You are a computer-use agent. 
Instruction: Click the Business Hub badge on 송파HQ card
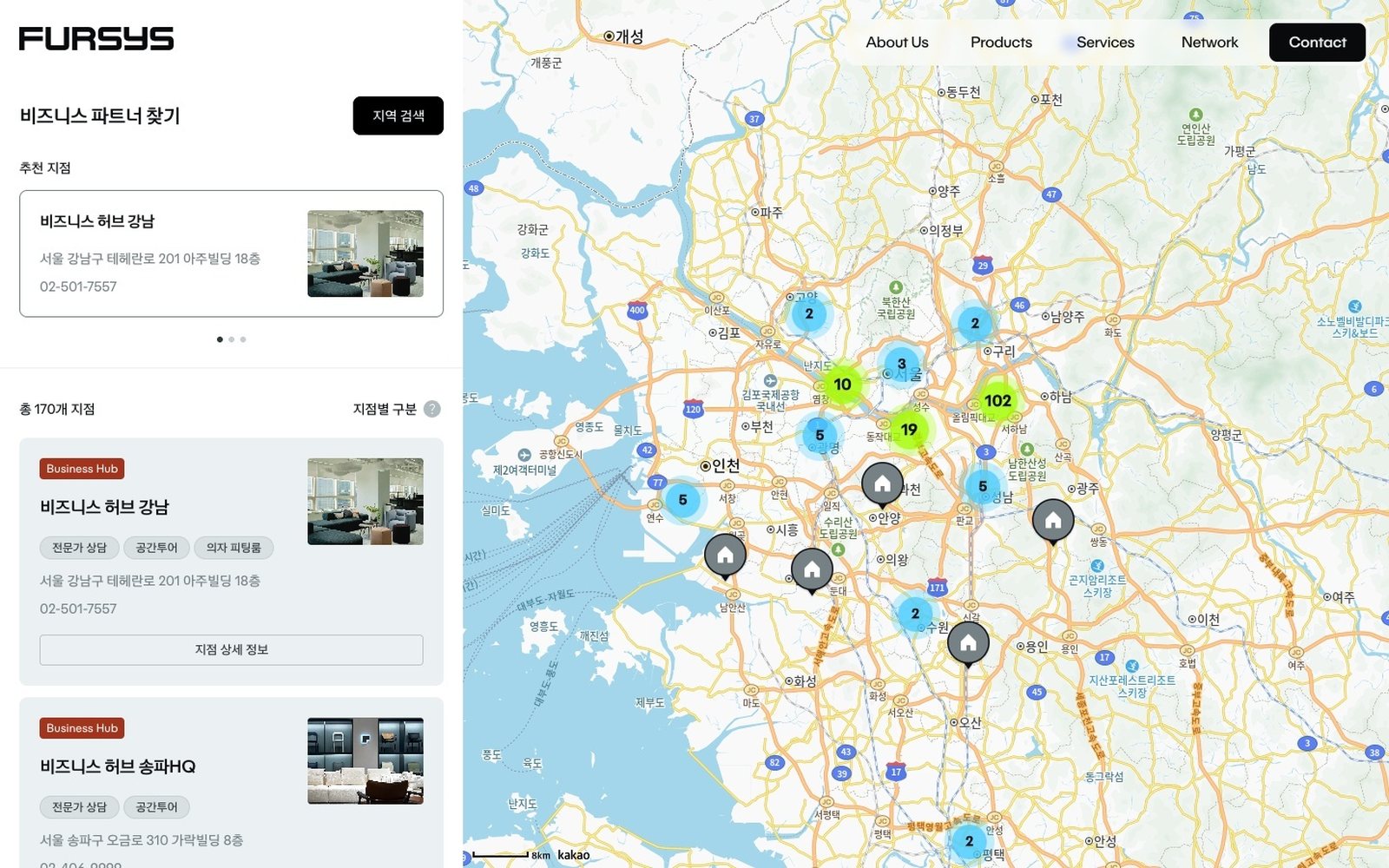82,728
